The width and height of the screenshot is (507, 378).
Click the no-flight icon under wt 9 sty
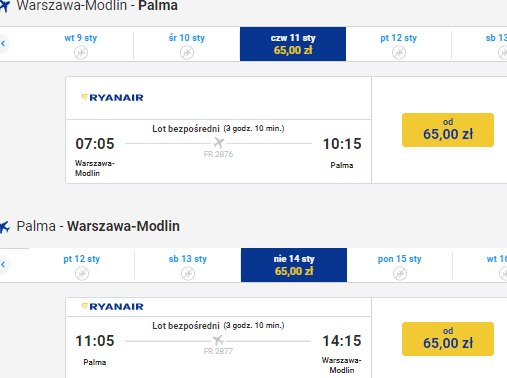click(81, 53)
